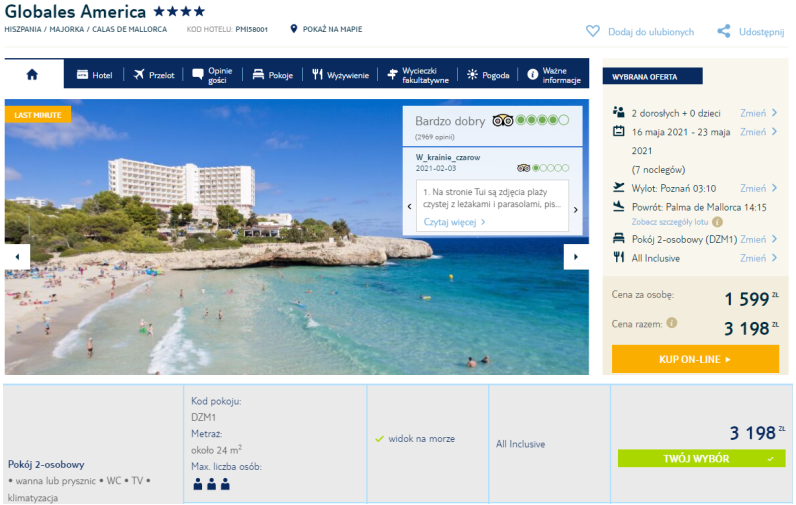796x505 pixels.
Task: Click the four-star hotel rating
Action: tap(179, 11)
